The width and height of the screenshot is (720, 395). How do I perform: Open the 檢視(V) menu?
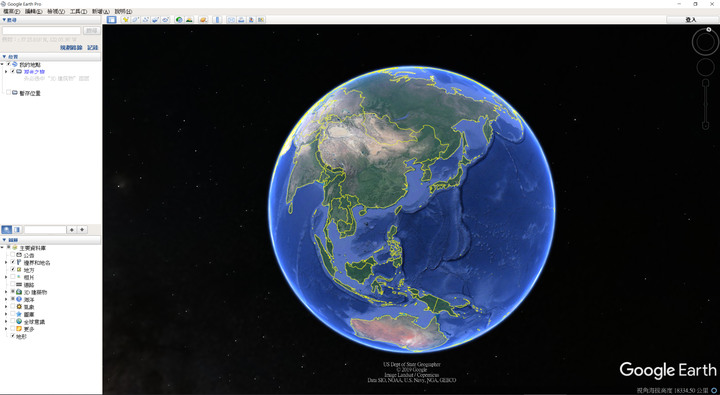pyautogui.click(x=56, y=11)
